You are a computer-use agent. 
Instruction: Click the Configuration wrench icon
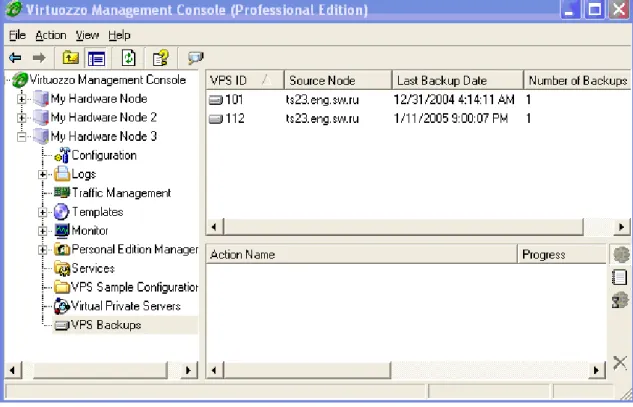[62, 155]
